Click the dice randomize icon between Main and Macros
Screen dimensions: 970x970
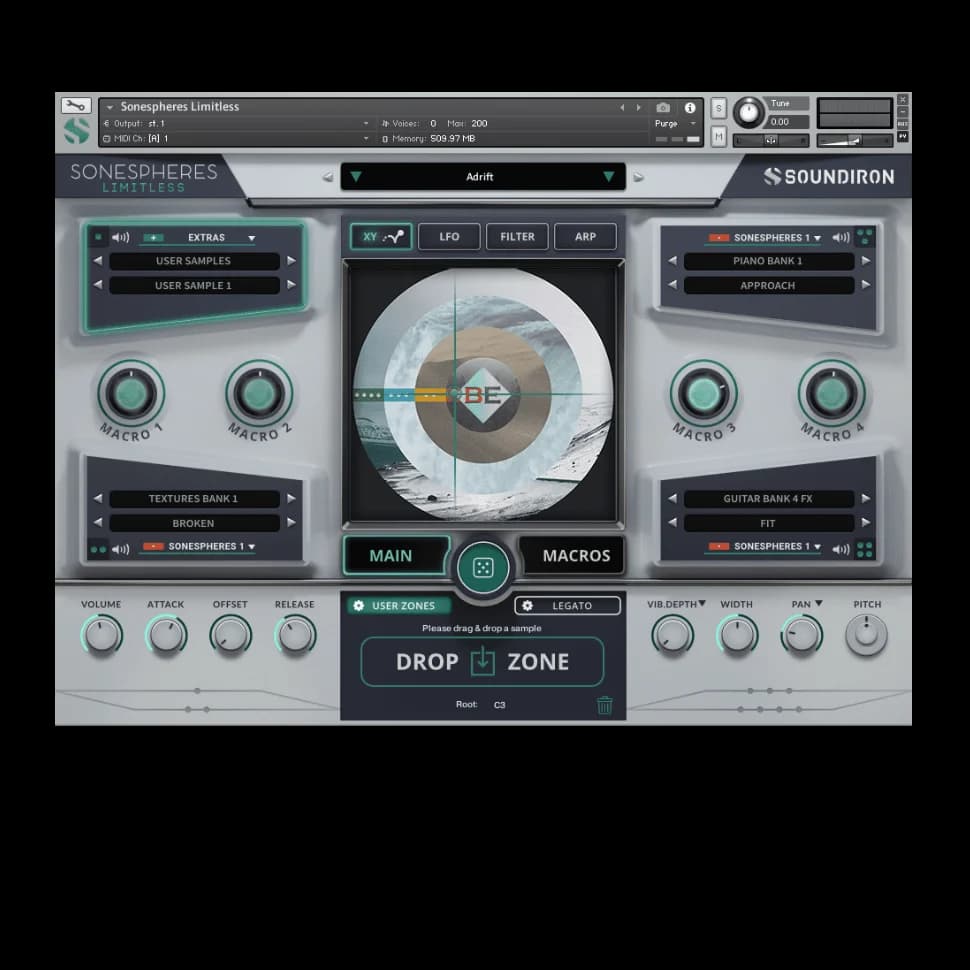(483, 567)
